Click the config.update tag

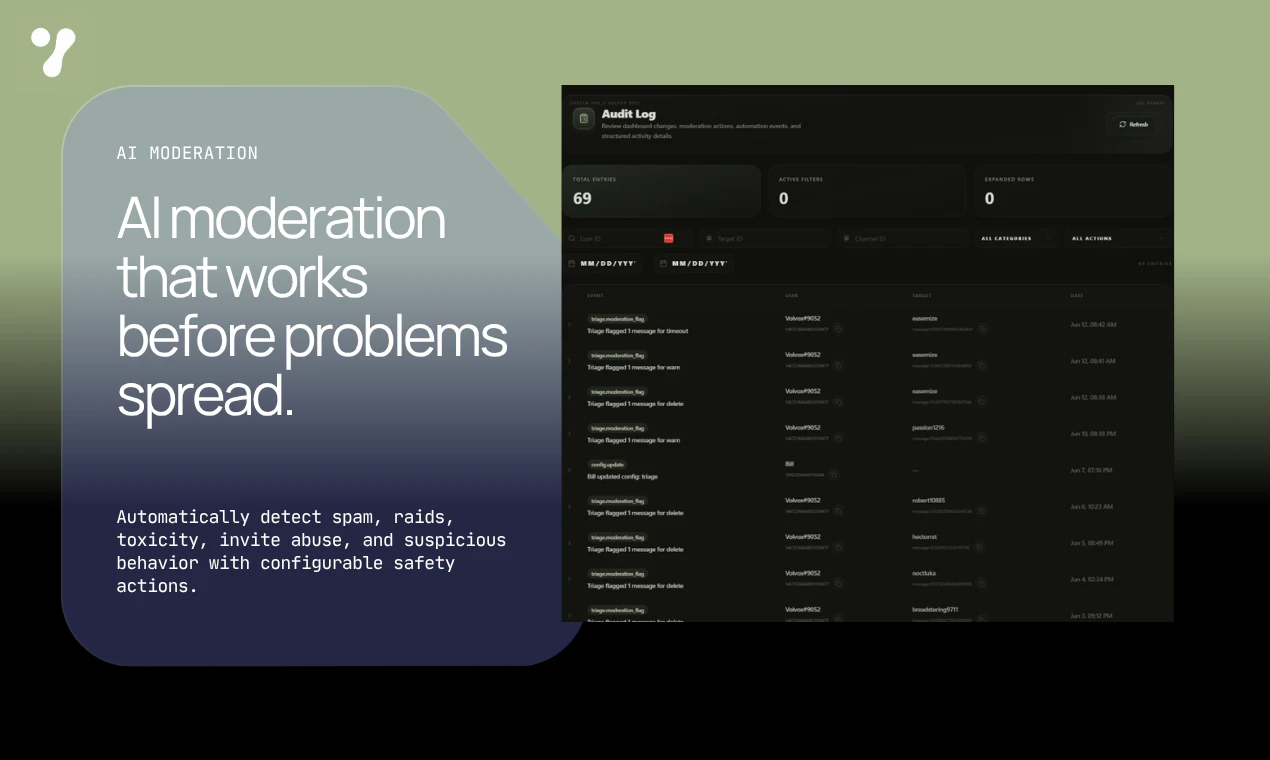pyautogui.click(x=608, y=465)
